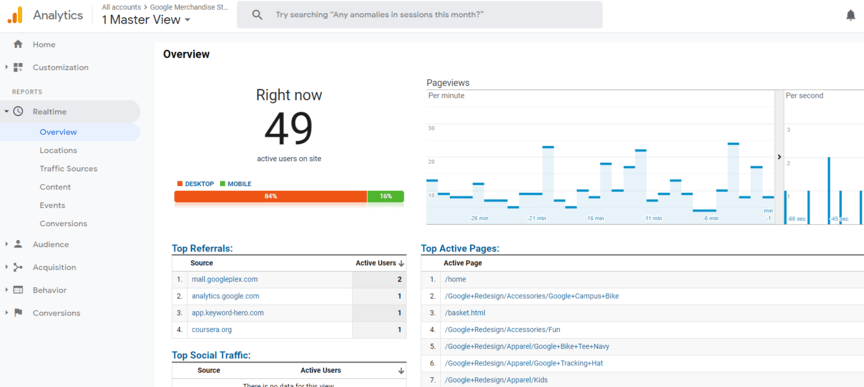Open the Top Active Pages link
The image size is (864, 387).
pyautogui.click(x=460, y=249)
